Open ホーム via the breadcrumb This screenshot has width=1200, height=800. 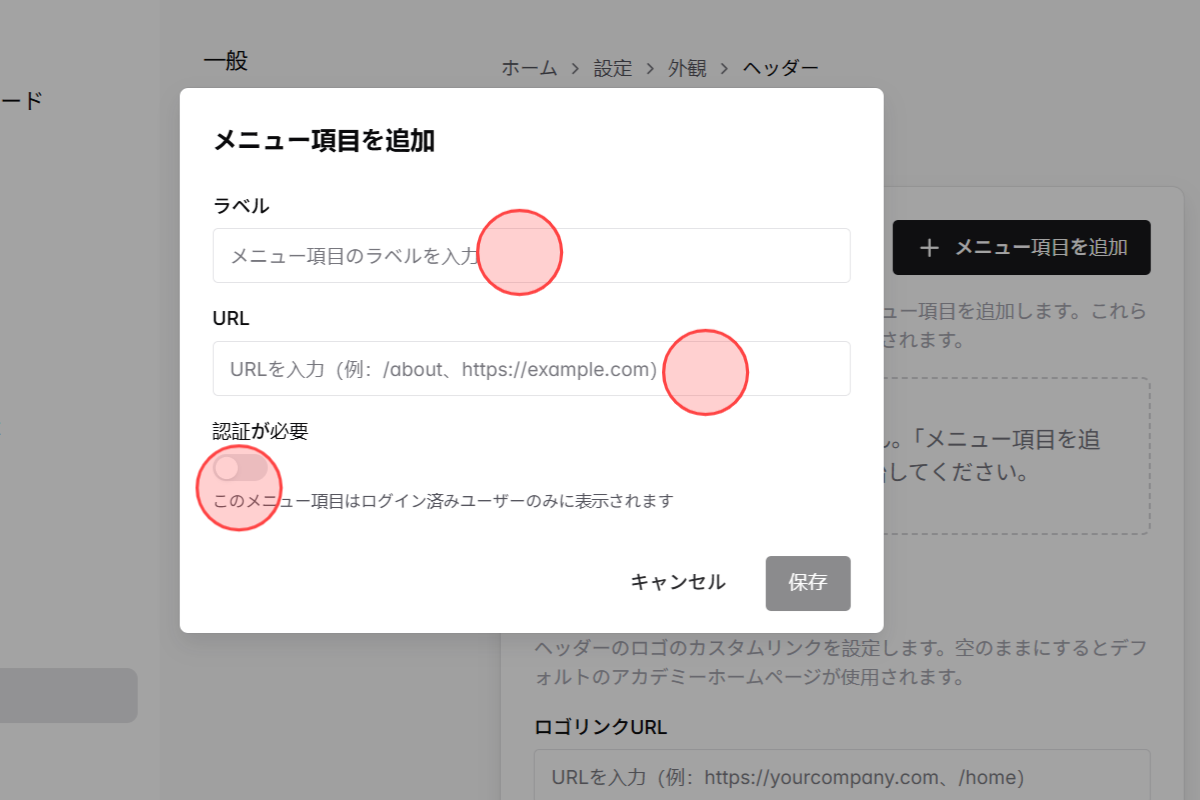[x=529, y=68]
